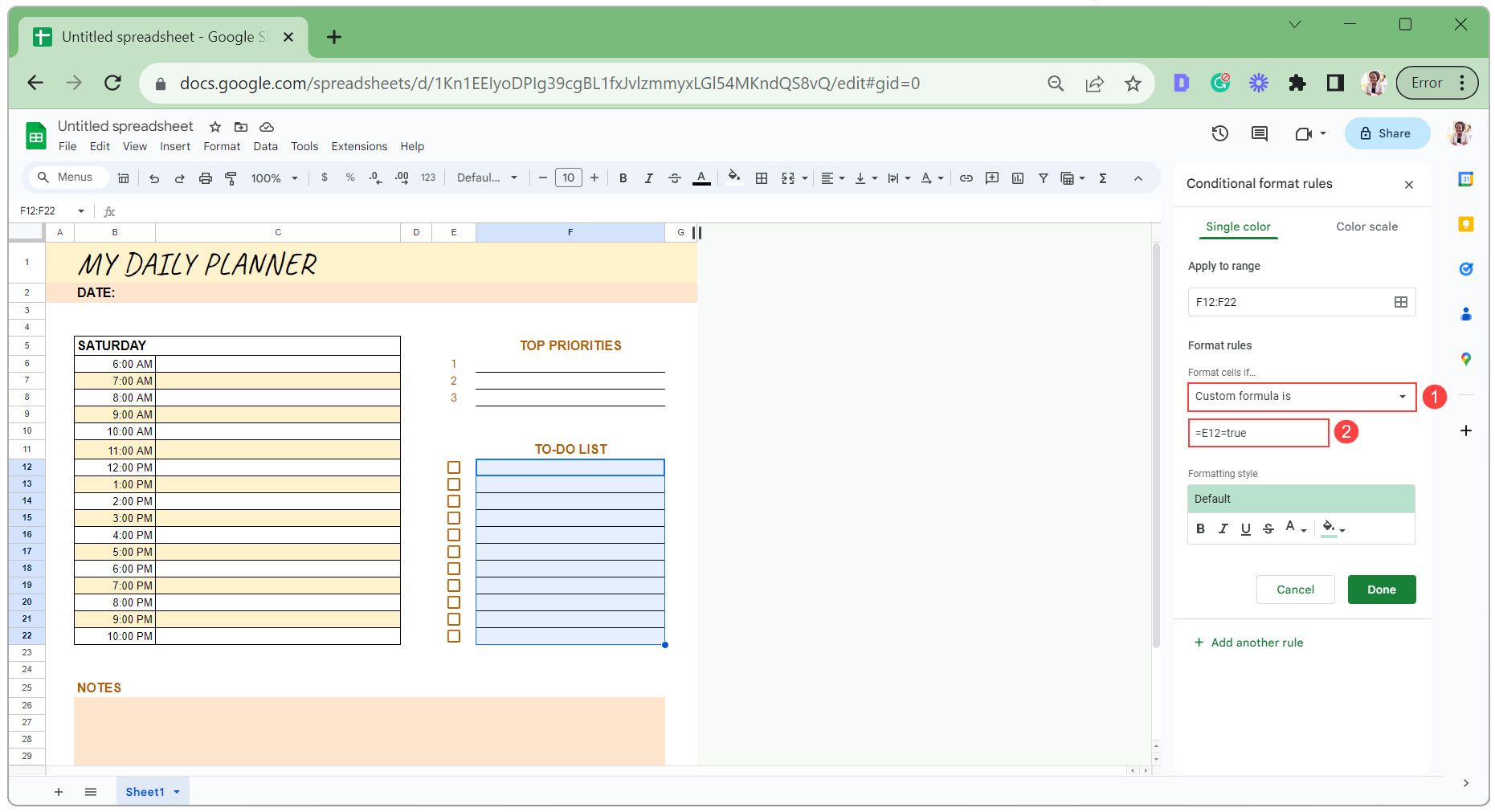
Task: Open the Insert link tool
Action: [x=965, y=177]
